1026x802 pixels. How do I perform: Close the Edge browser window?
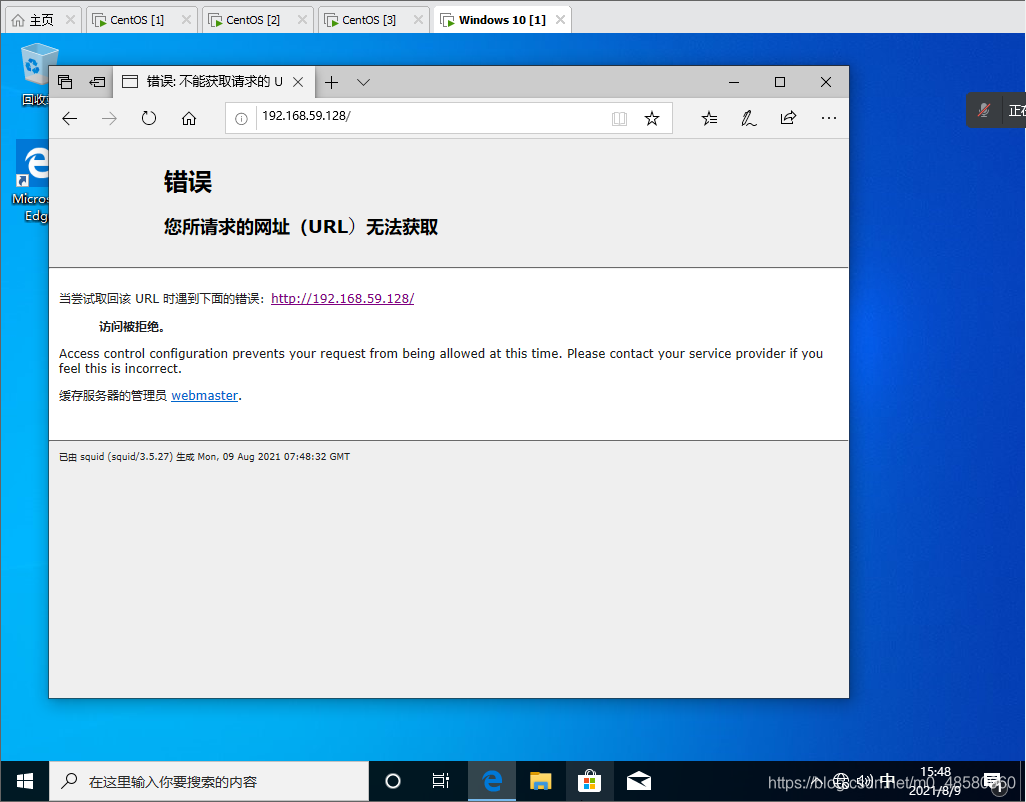click(826, 82)
